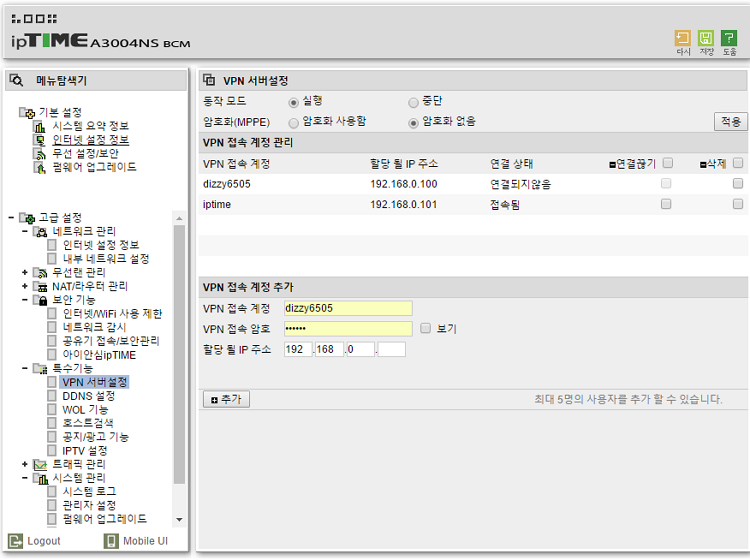Expand the NAT/라우터 관리 tree node
Viewport: 750px width, 560px height.
(x=24, y=286)
